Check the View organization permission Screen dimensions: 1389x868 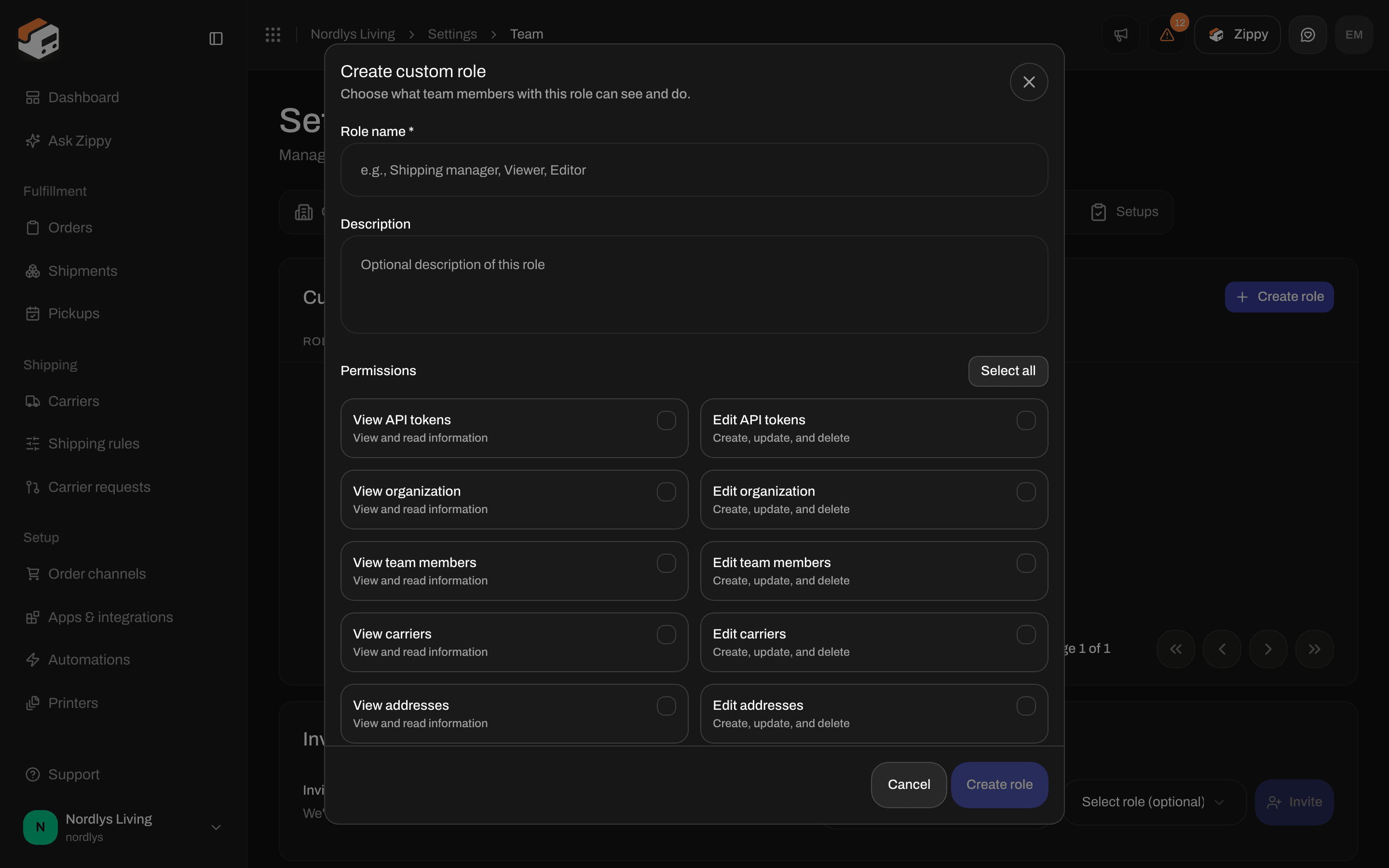click(x=666, y=492)
